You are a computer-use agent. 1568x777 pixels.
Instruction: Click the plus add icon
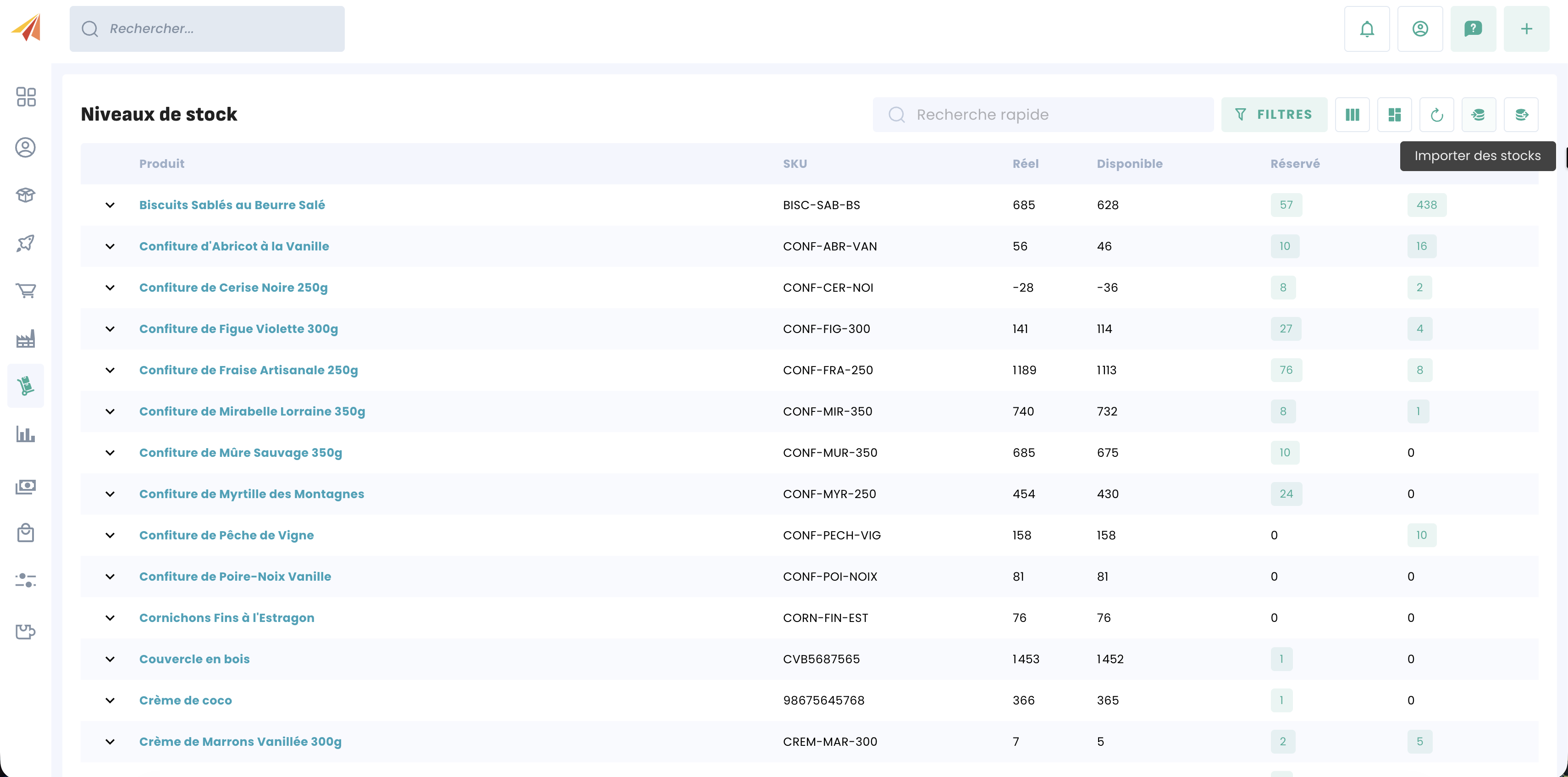tap(1526, 28)
